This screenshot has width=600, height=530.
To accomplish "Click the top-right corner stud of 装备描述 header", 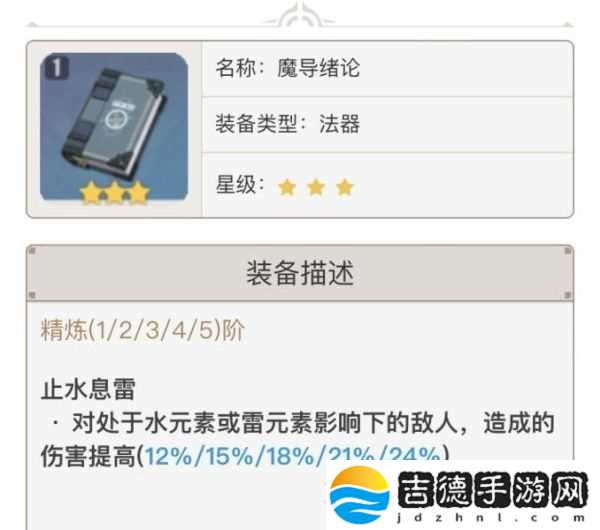I will pyautogui.click(x=567, y=251).
